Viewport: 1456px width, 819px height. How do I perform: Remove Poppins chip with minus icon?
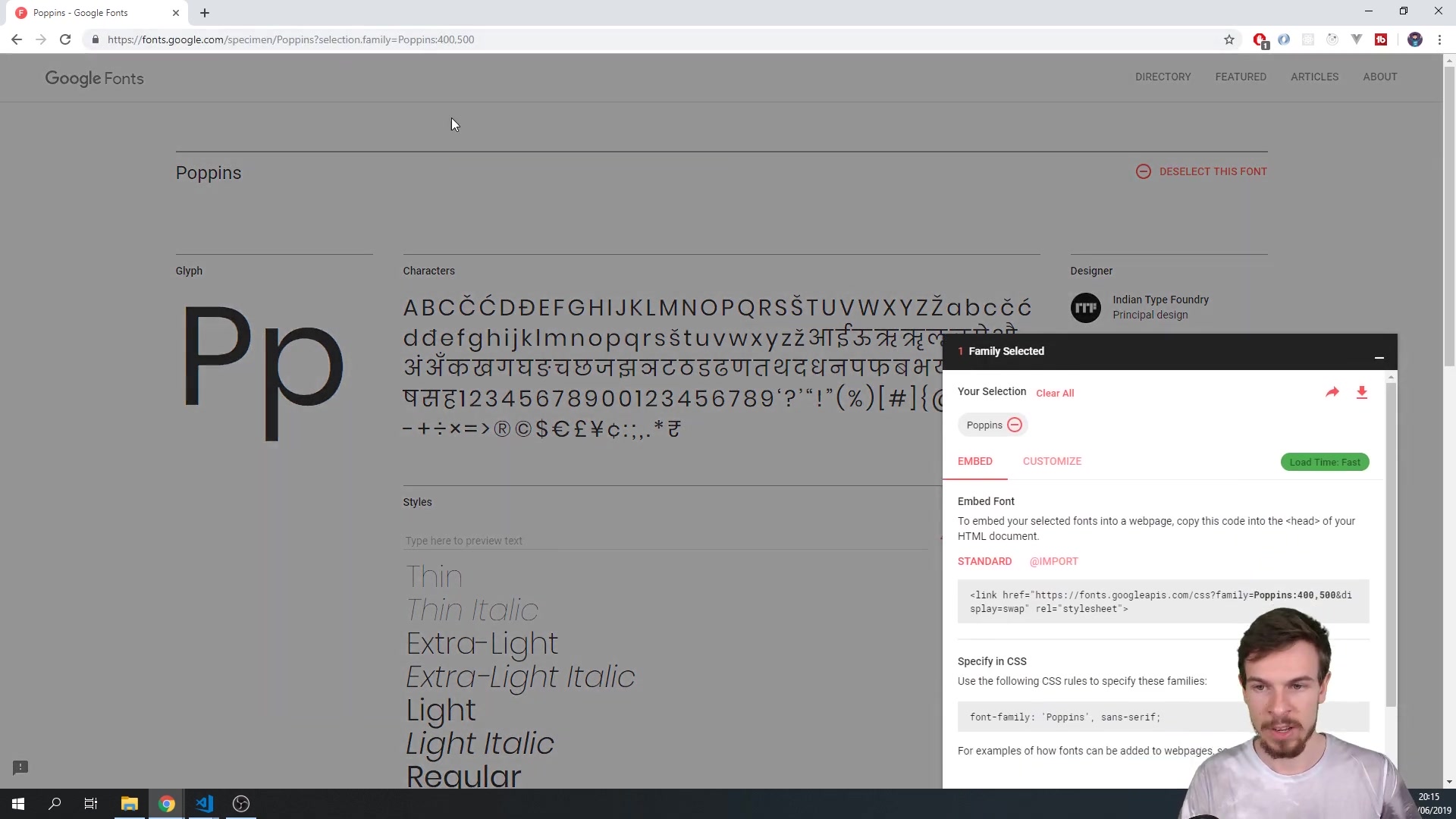(1015, 425)
